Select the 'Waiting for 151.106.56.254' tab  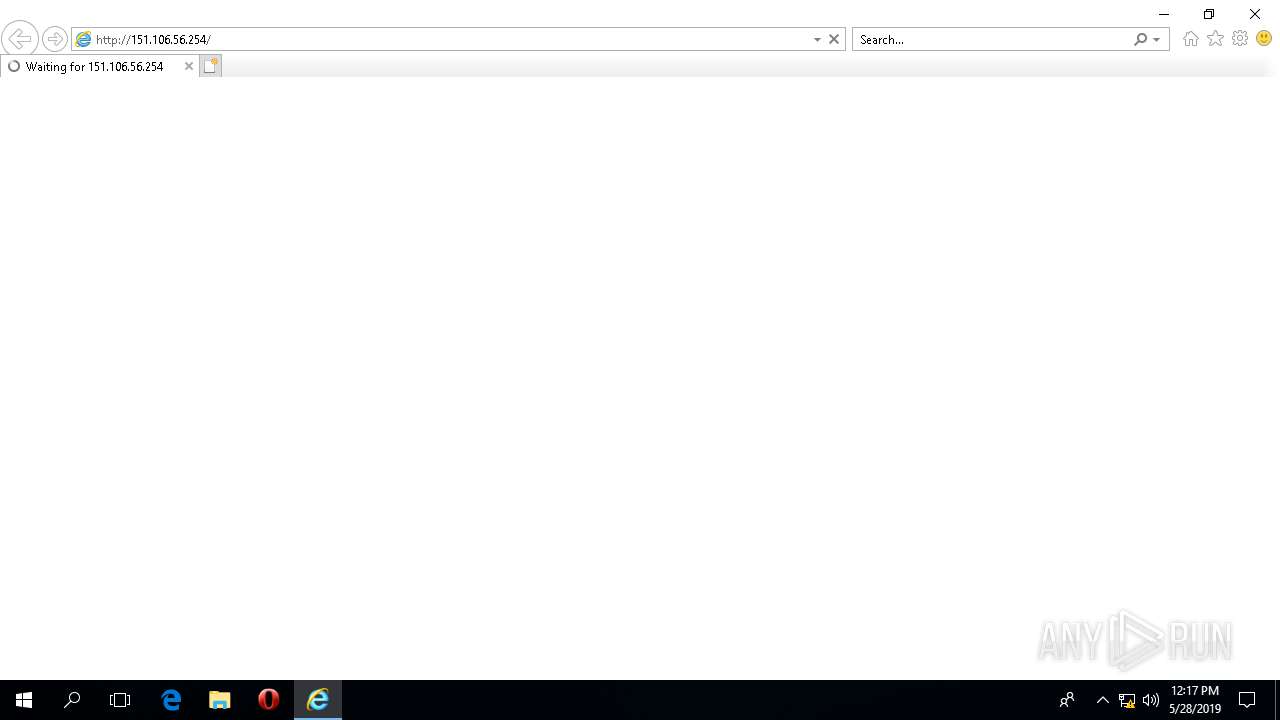click(98, 66)
